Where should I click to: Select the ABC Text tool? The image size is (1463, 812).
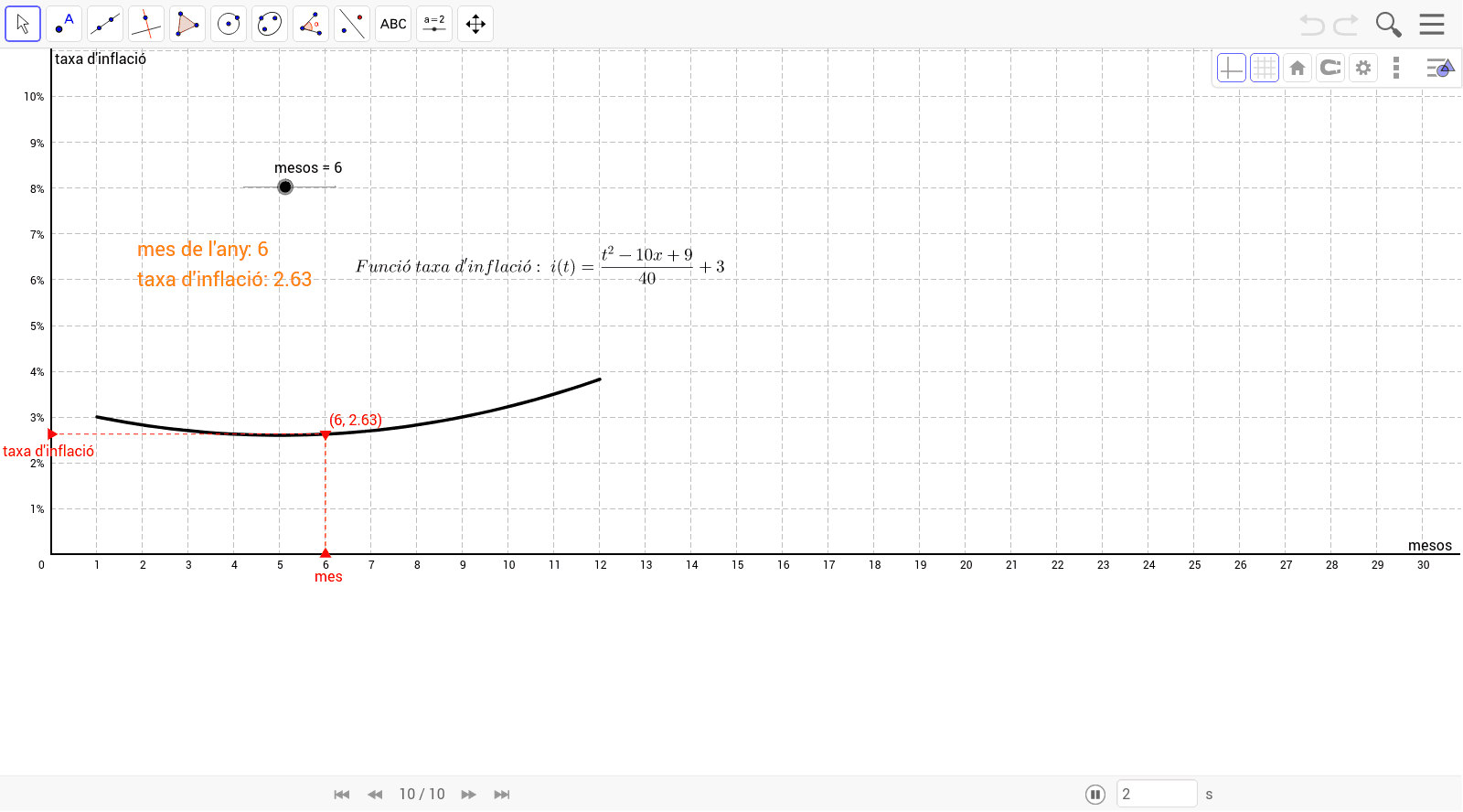(393, 24)
